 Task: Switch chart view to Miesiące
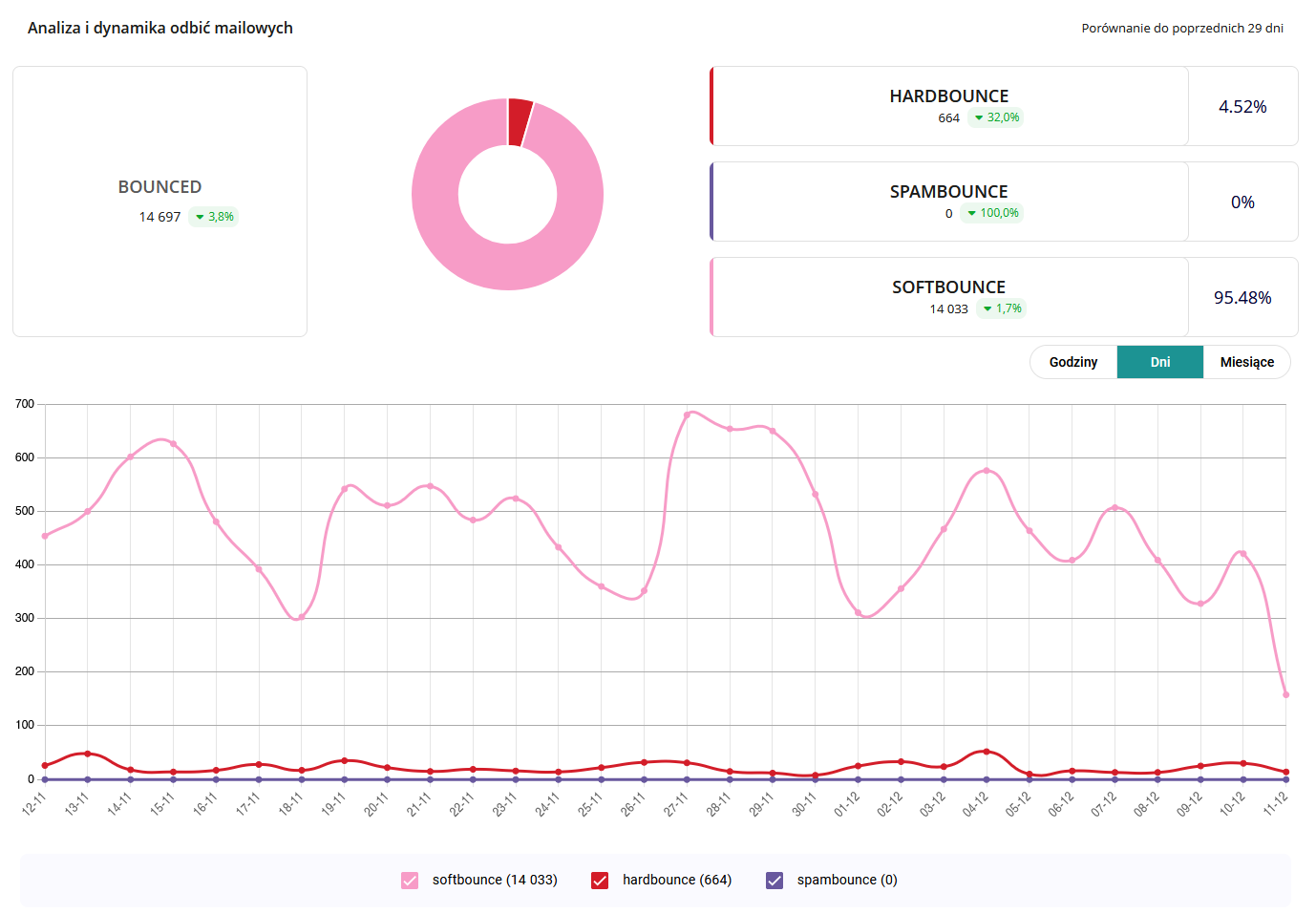(x=1246, y=362)
